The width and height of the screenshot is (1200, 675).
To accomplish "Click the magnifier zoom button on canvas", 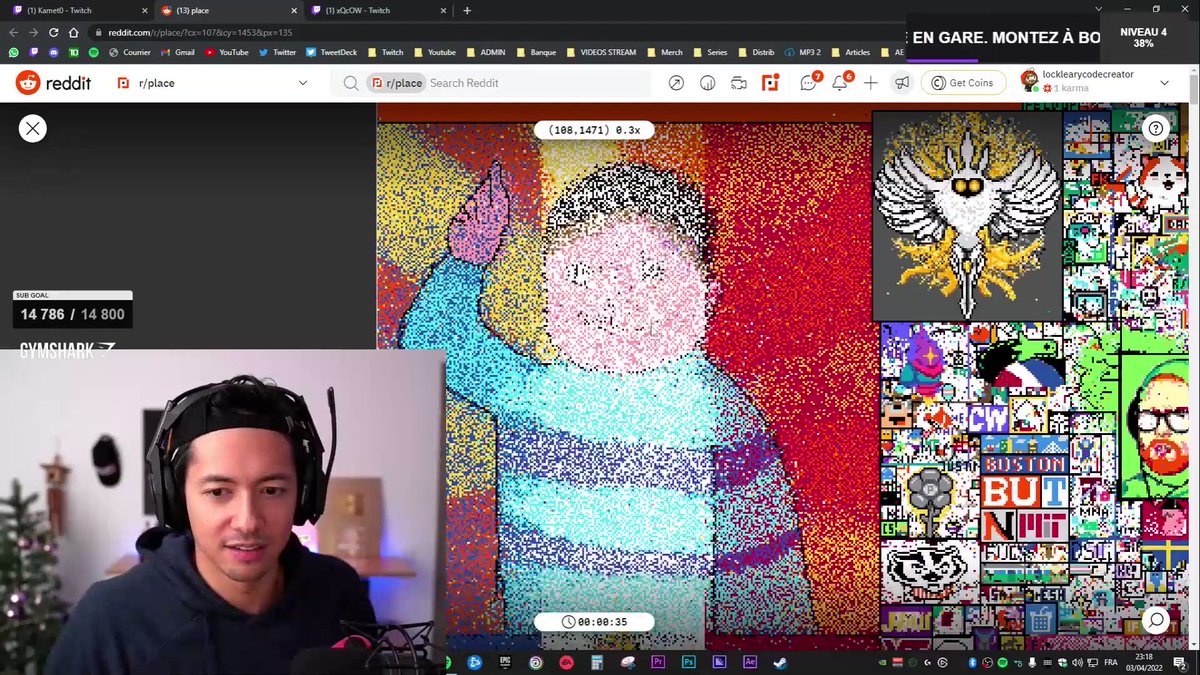I will (x=1156, y=621).
